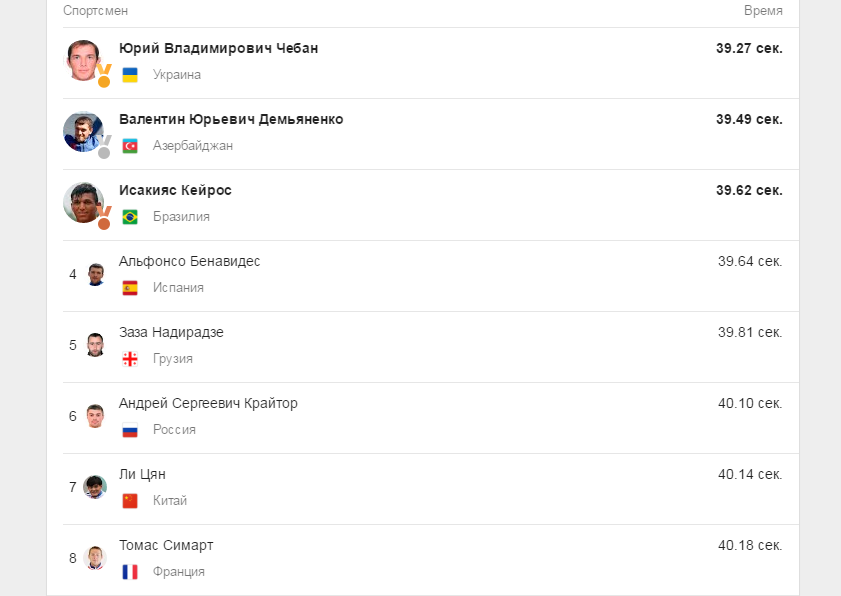This screenshot has height=596, width=841.
Task: Click the Ukraine flag icon
Action: tap(130, 75)
